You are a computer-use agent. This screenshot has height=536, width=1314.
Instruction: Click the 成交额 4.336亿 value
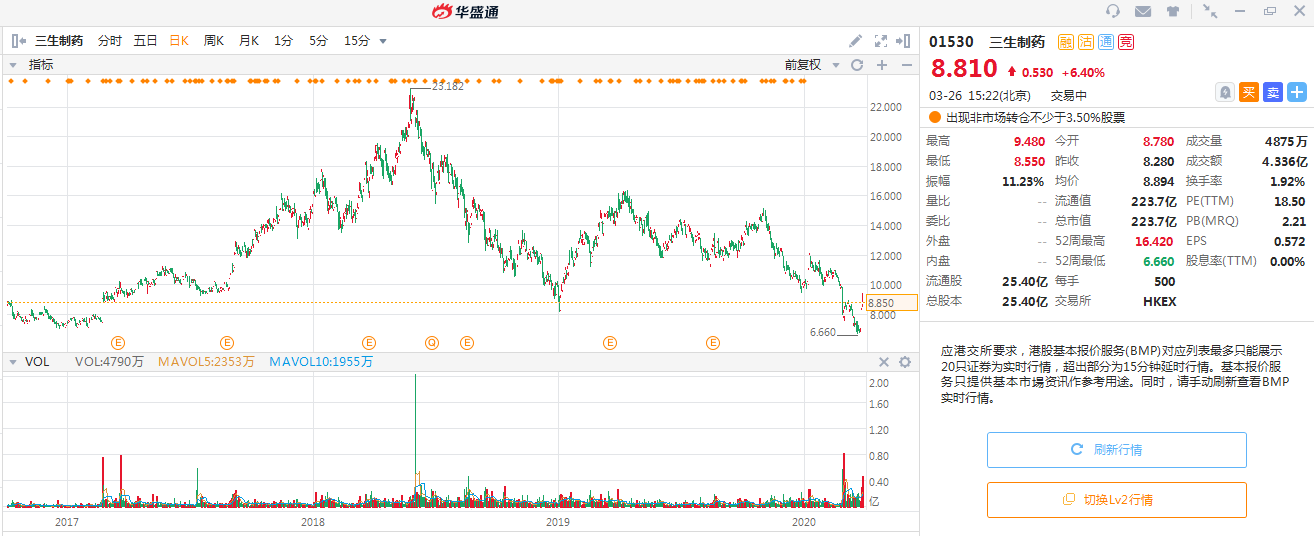1284,161
